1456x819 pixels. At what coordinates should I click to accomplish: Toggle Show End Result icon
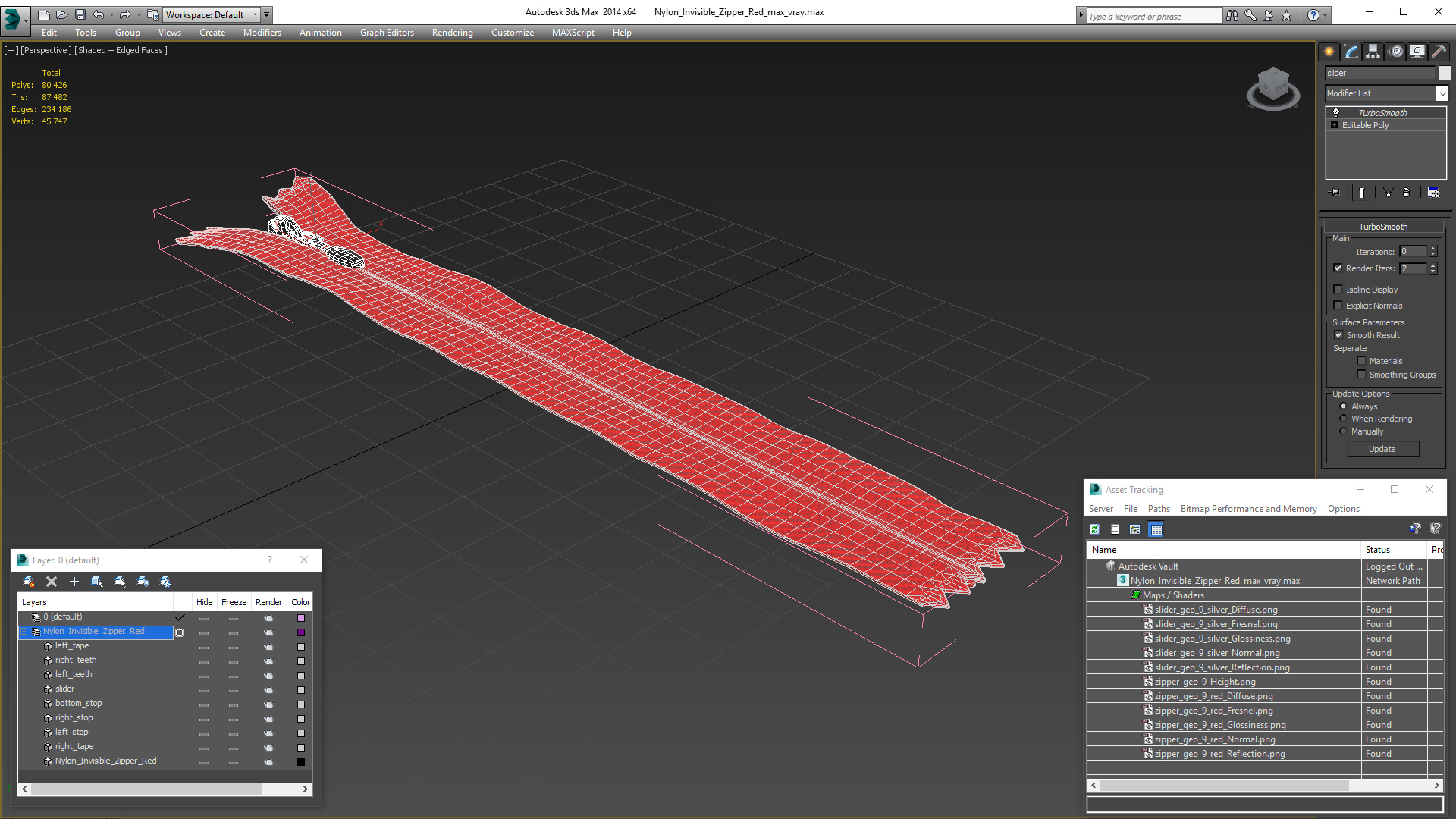point(1362,193)
